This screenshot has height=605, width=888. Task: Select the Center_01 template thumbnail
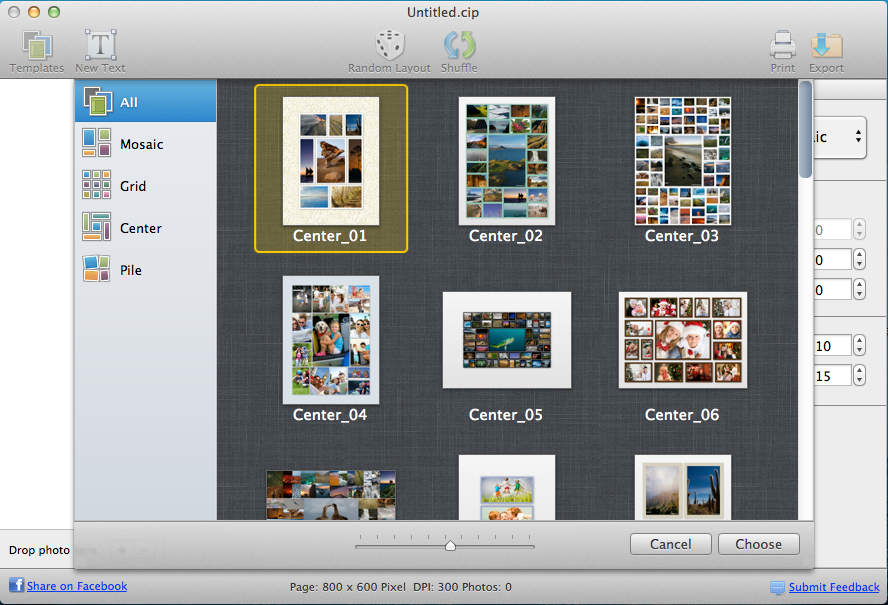tap(331, 161)
